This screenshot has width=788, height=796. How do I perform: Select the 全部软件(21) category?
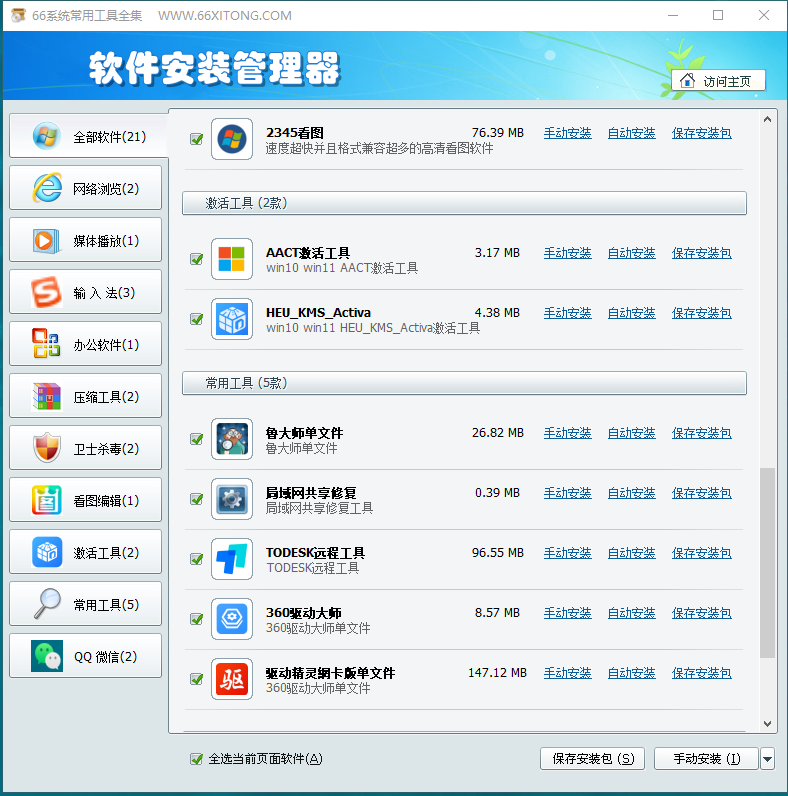[x=88, y=136]
